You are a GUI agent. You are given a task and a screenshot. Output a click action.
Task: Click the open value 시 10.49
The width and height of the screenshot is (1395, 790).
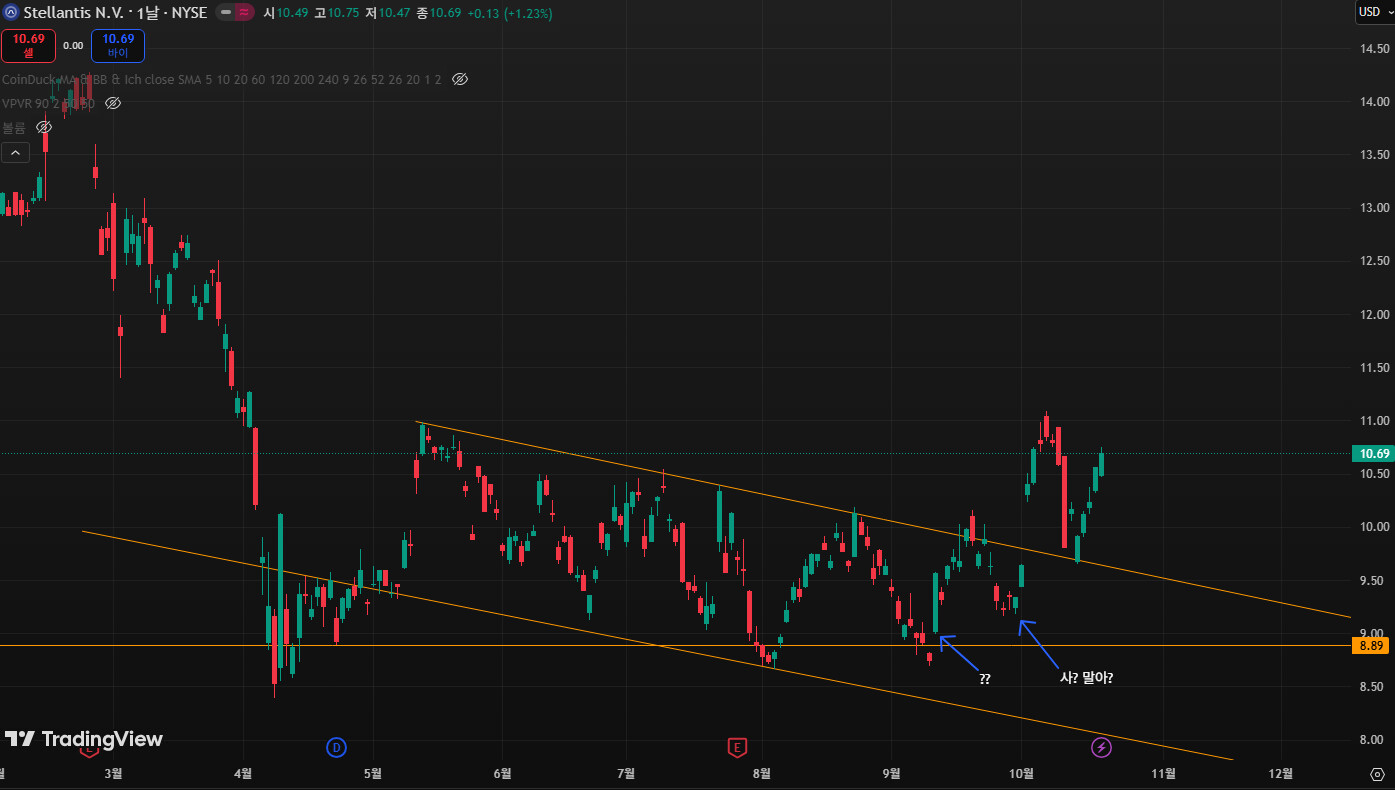tap(286, 13)
